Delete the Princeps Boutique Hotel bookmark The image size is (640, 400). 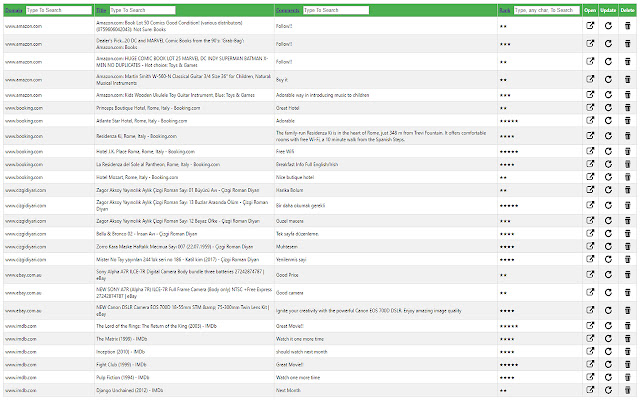pos(628,108)
